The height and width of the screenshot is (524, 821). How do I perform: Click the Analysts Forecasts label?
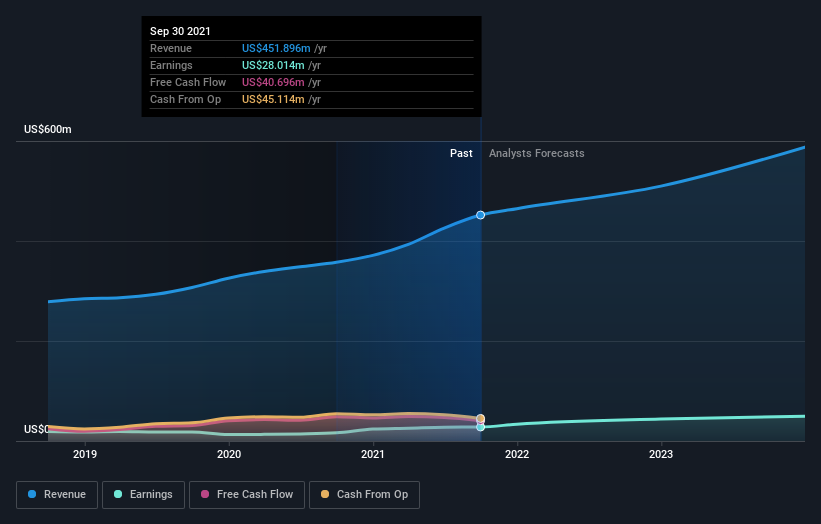[537, 153]
